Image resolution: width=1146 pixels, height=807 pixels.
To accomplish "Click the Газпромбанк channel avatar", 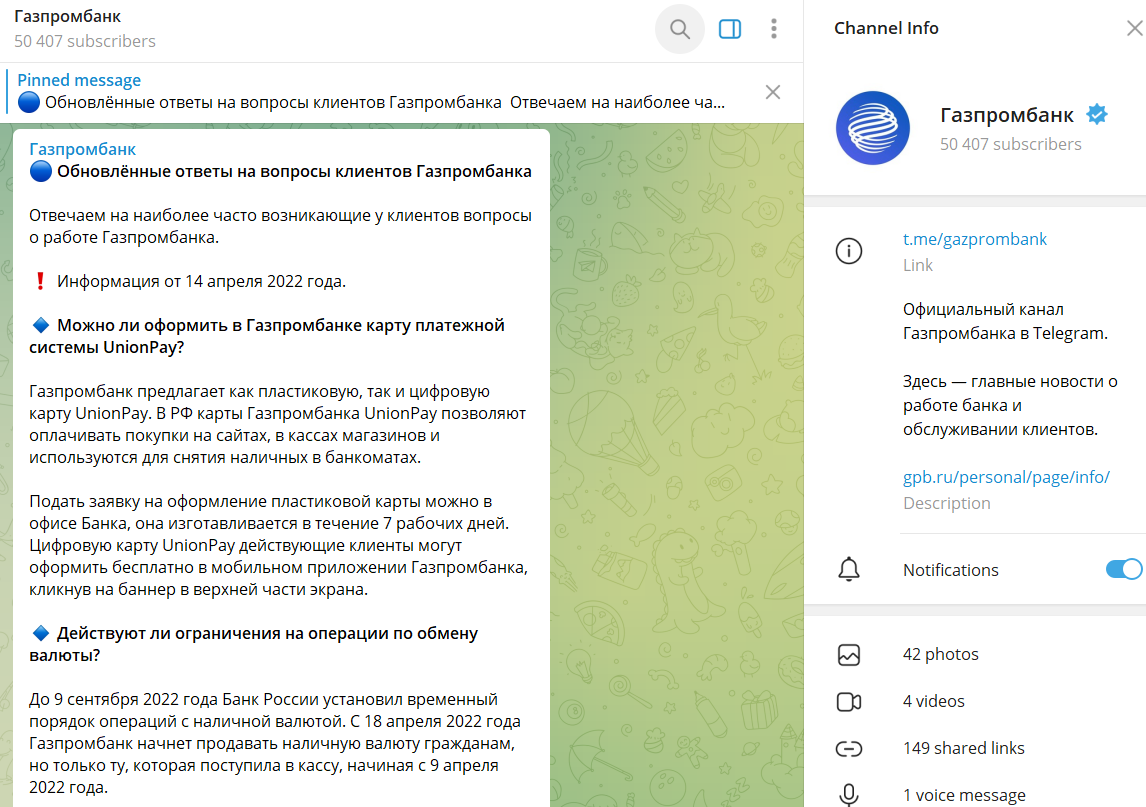I will pos(873,128).
